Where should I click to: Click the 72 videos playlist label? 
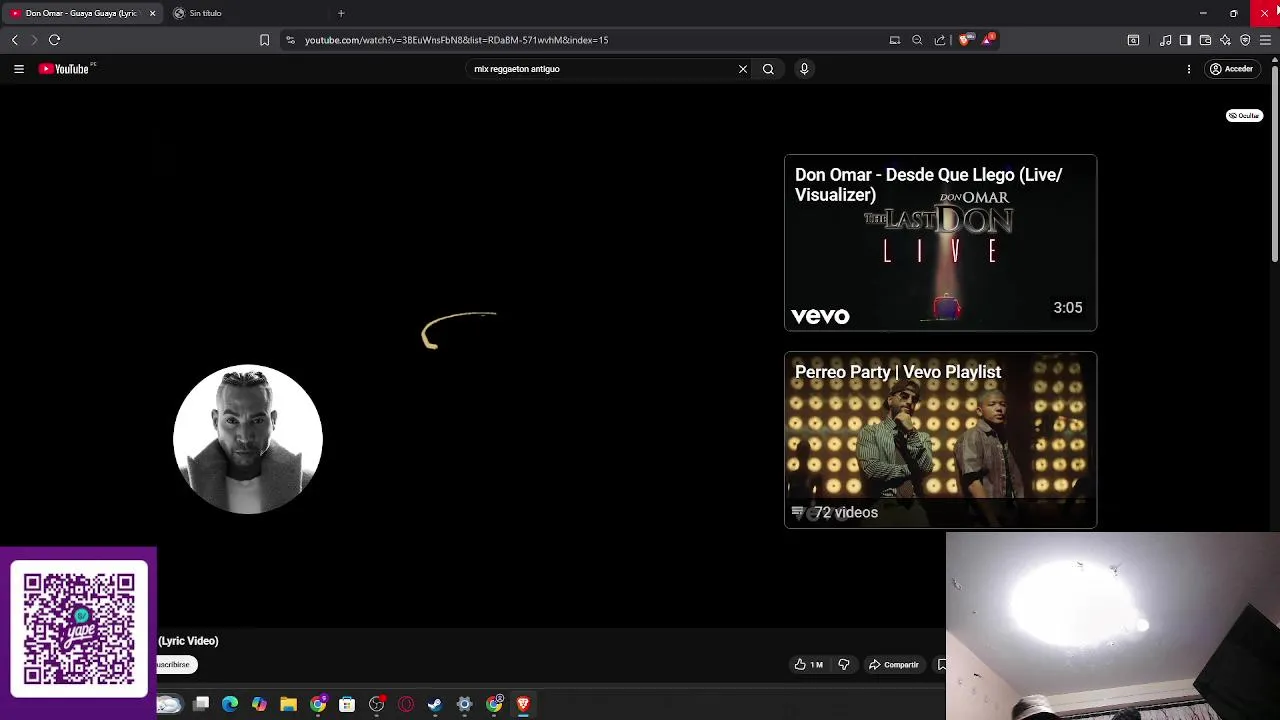click(845, 512)
